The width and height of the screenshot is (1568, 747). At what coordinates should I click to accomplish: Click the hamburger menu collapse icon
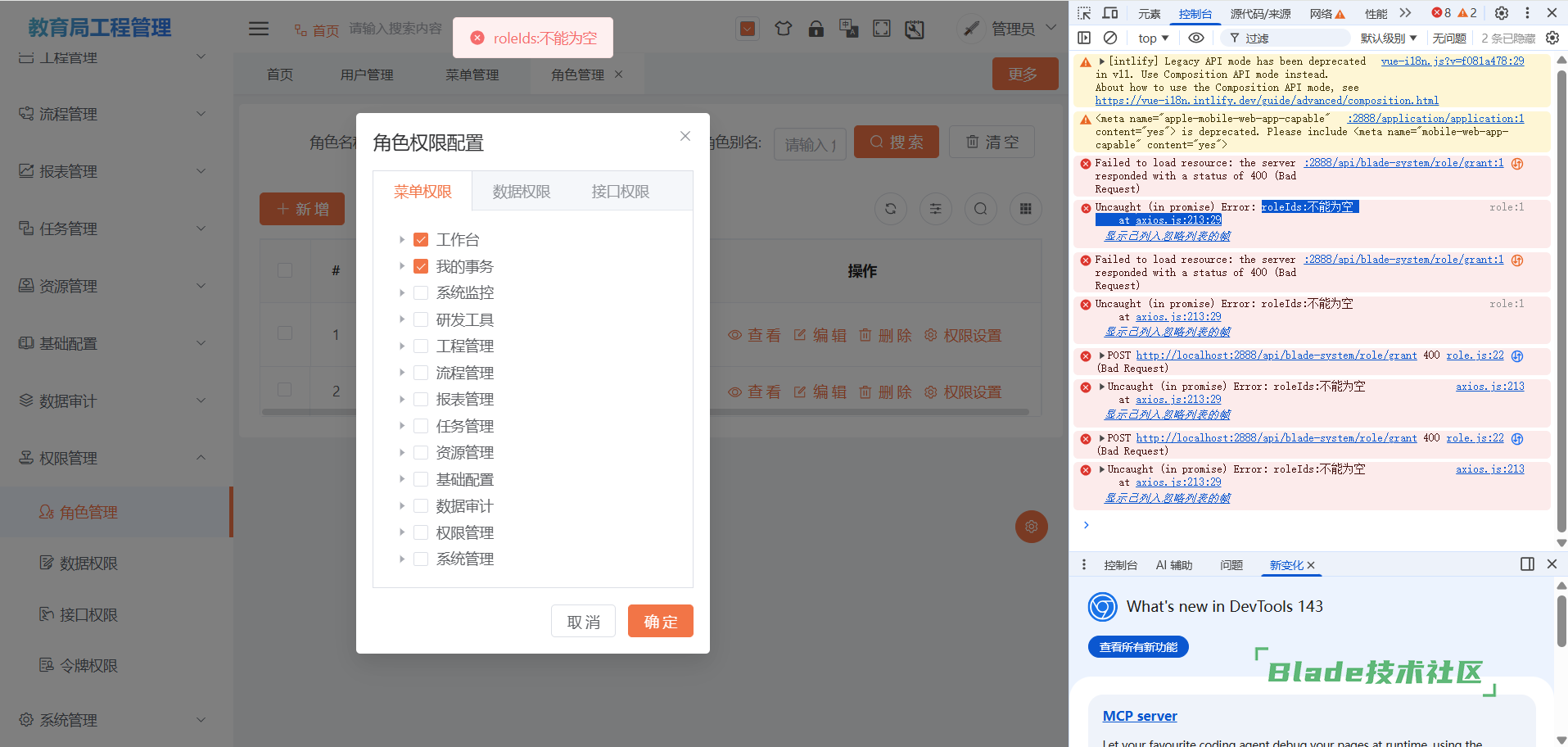click(259, 29)
